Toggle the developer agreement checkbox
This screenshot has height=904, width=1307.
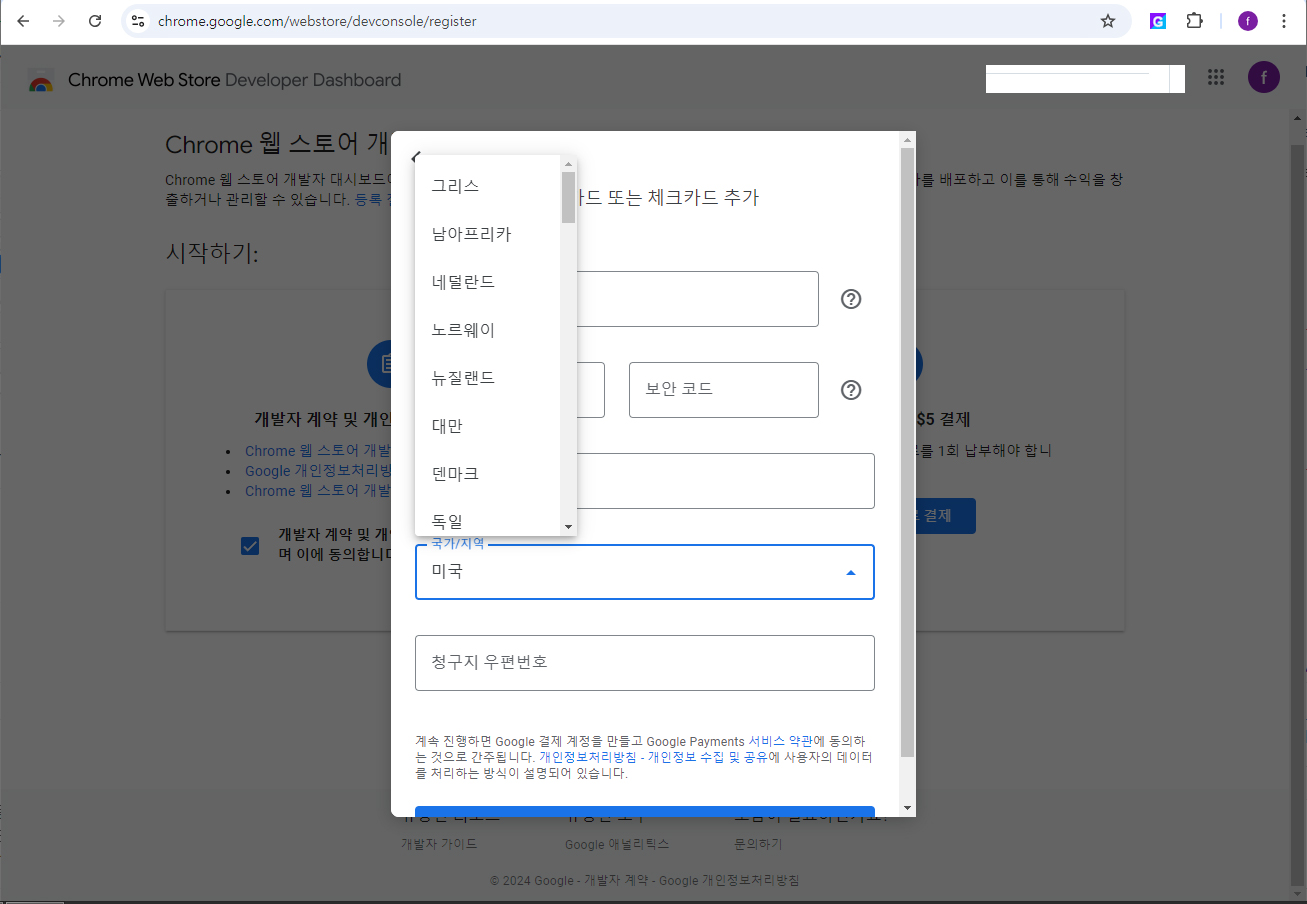(x=250, y=546)
